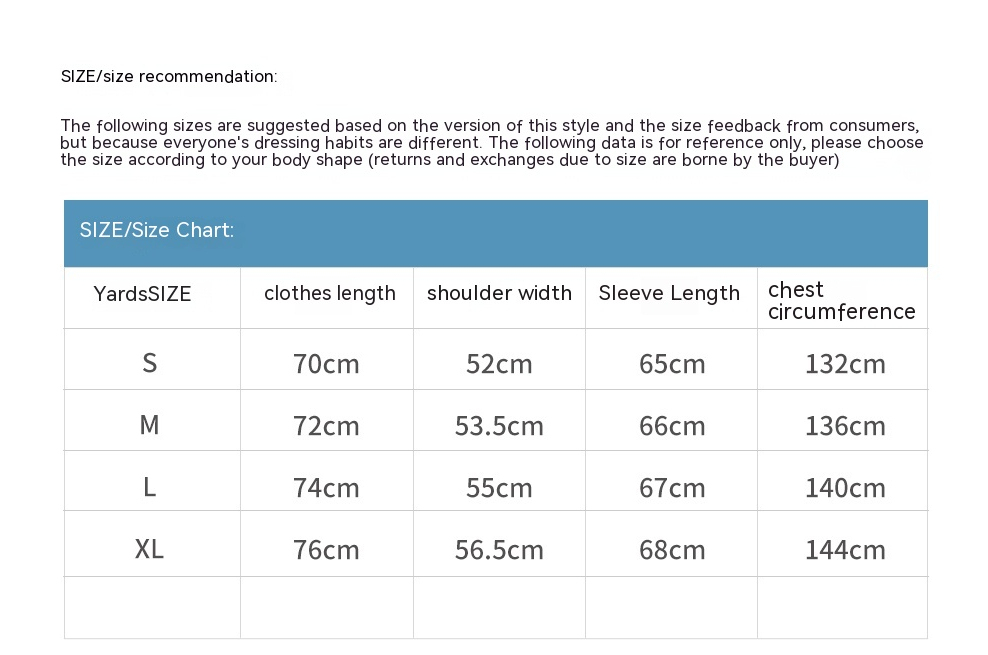Select the 67cm sleeve length cell

pyautogui.click(x=672, y=488)
